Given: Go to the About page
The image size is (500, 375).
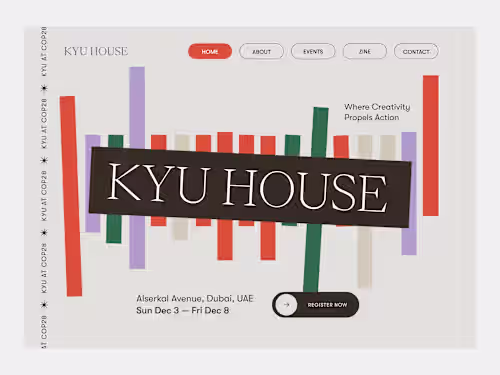Looking at the screenshot, I should coord(262,51).
